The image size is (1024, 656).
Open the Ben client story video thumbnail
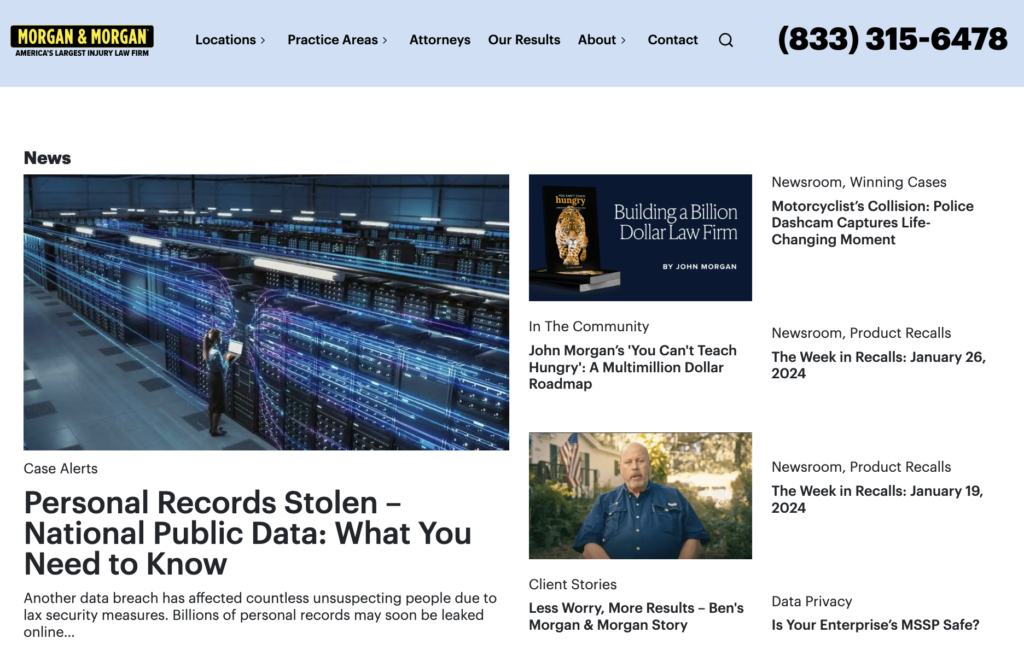[x=640, y=495]
